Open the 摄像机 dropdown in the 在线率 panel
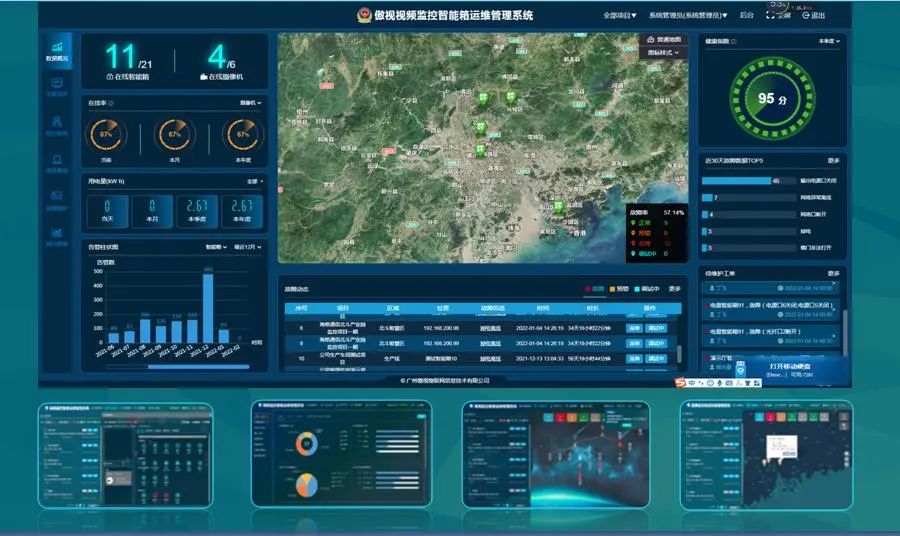The image size is (900, 536). click(250, 103)
